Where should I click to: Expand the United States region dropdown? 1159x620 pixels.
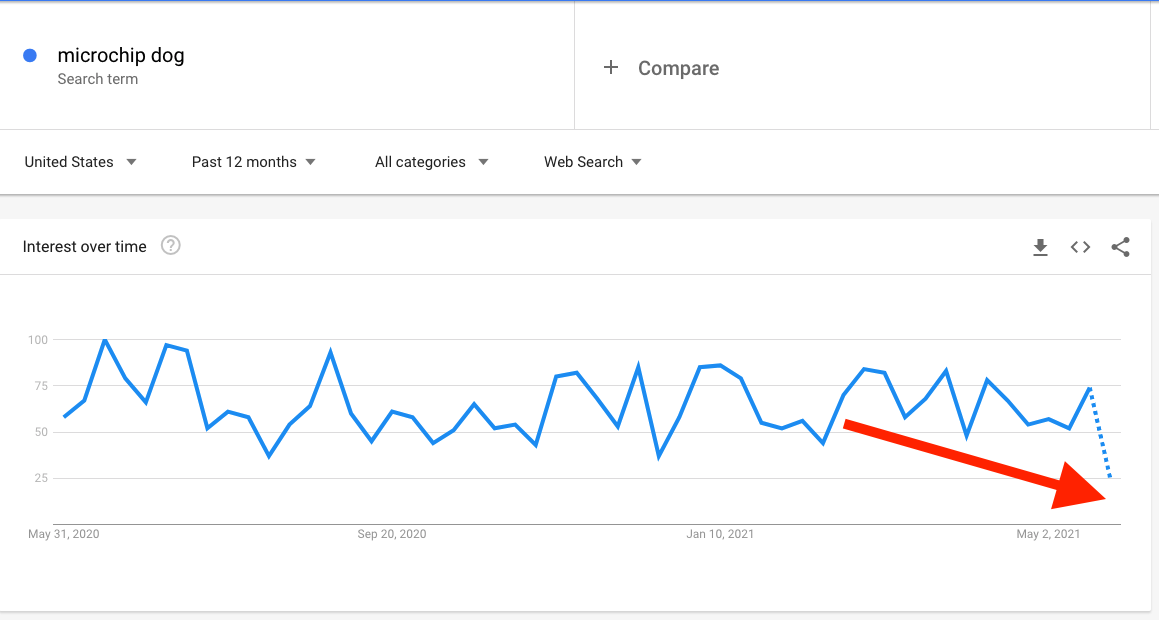[80, 162]
